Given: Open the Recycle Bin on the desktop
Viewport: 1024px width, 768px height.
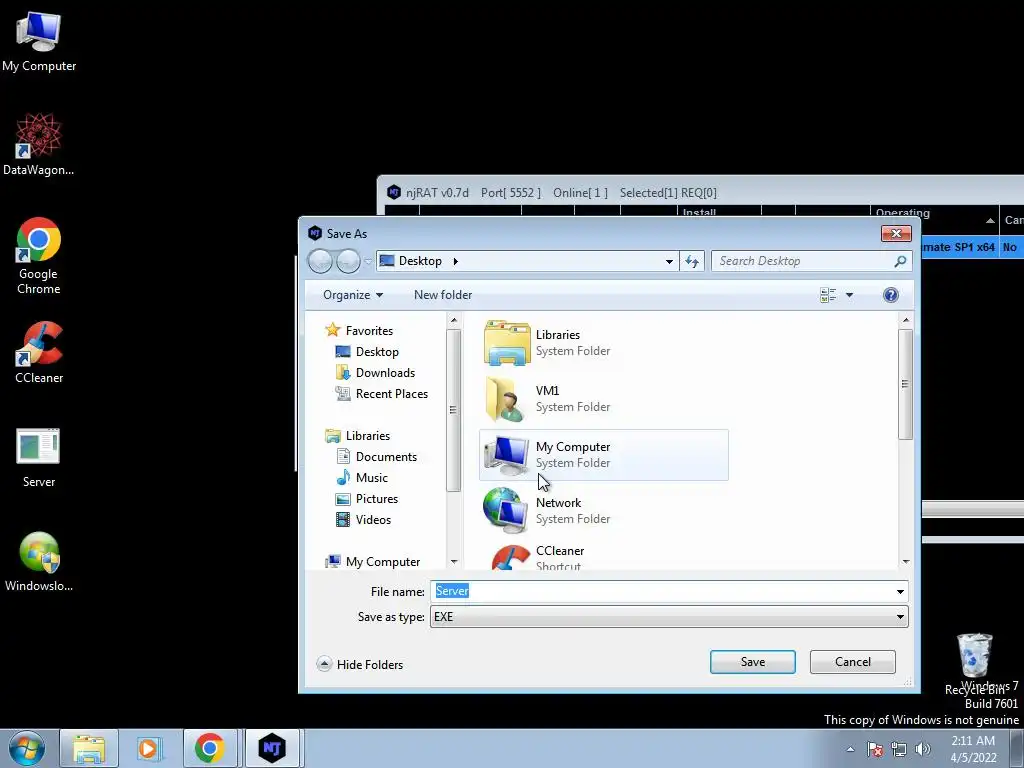Looking at the screenshot, I should point(975,664).
